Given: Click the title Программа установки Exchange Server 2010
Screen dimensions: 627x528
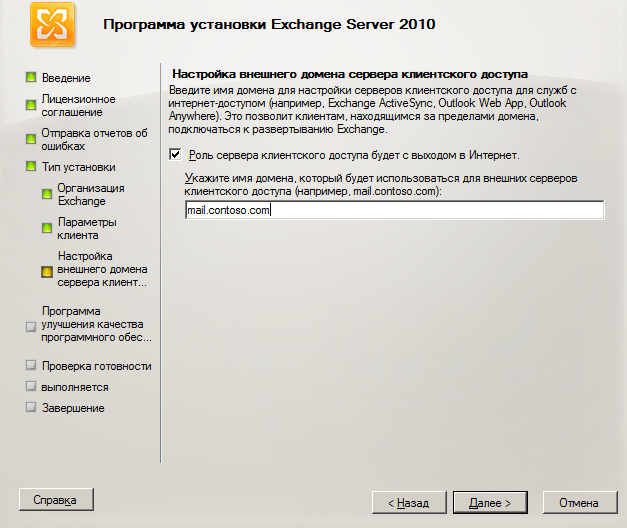Looking at the screenshot, I should pos(269,24).
